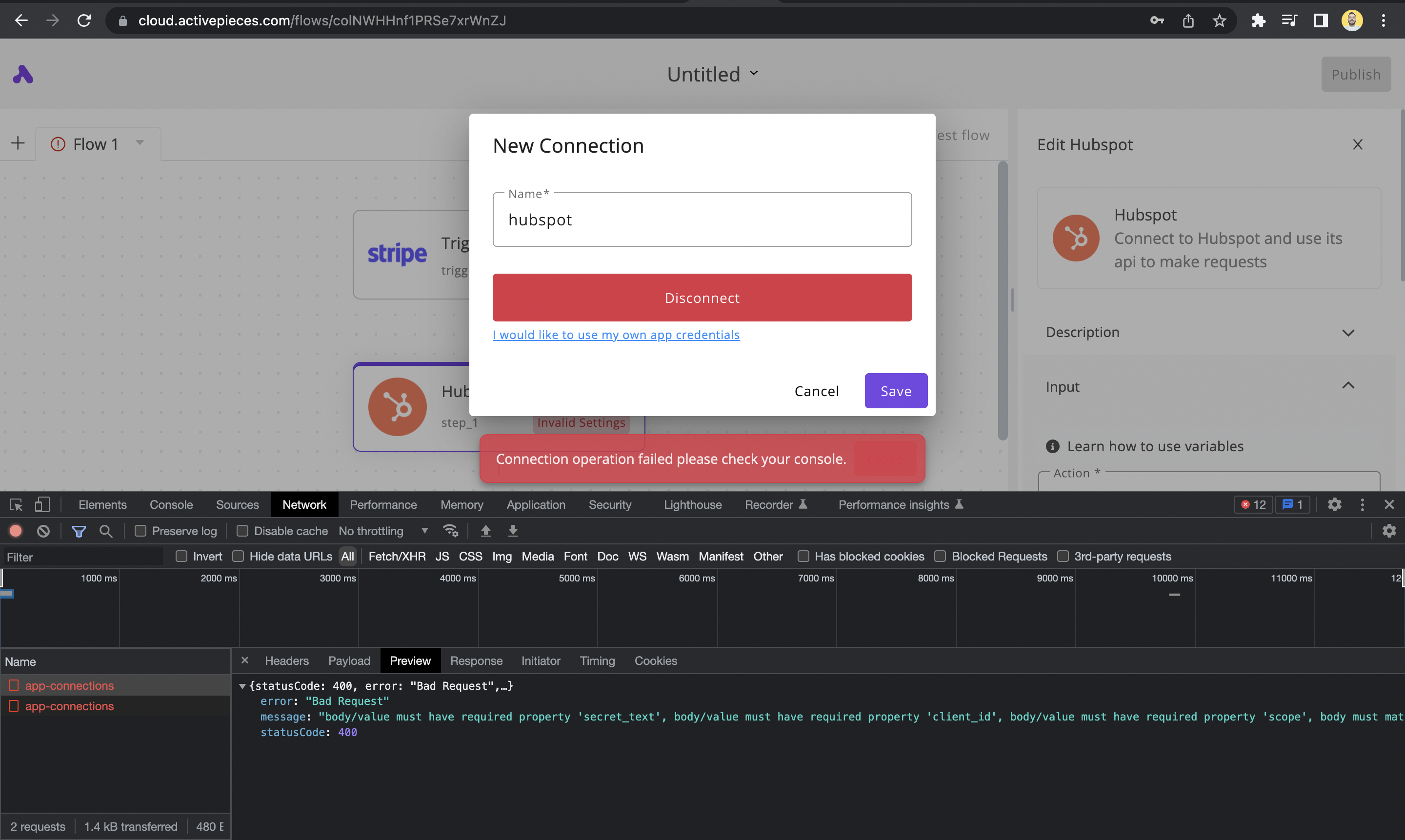
Task: Select the second app-connections request
Action: click(x=69, y=706)
